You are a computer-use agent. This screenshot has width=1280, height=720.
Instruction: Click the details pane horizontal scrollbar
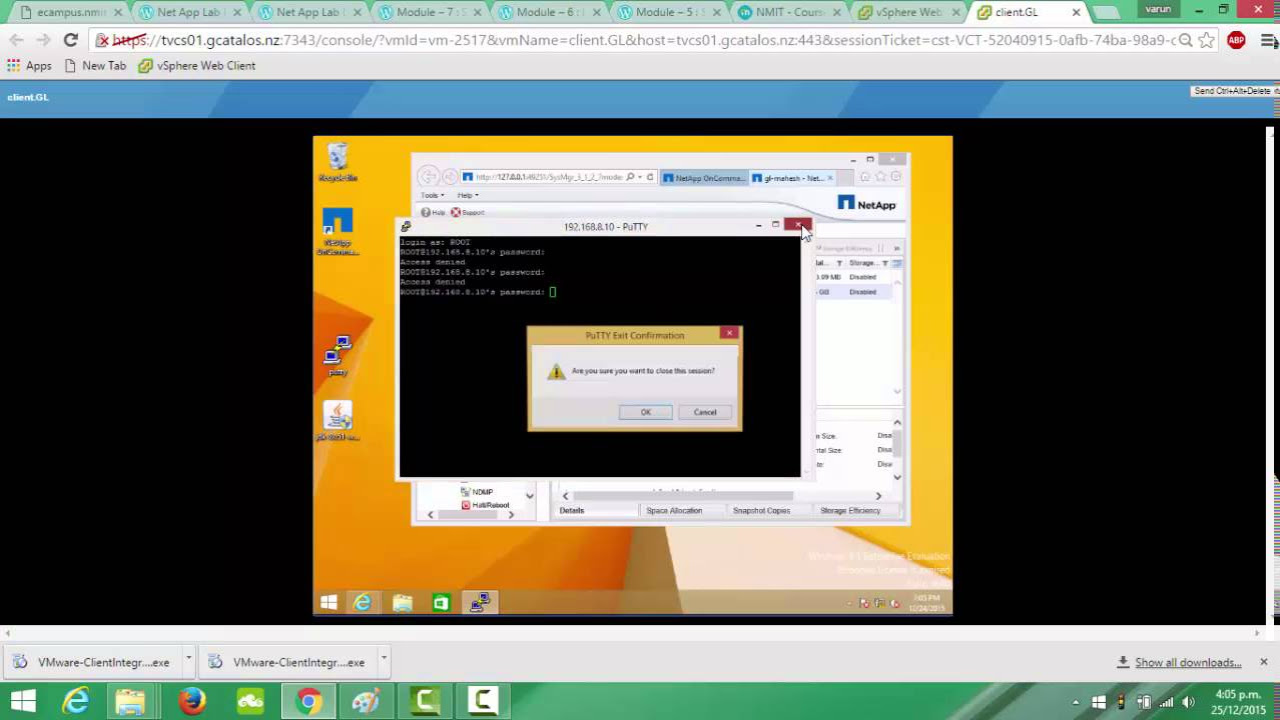coord(682,496)
